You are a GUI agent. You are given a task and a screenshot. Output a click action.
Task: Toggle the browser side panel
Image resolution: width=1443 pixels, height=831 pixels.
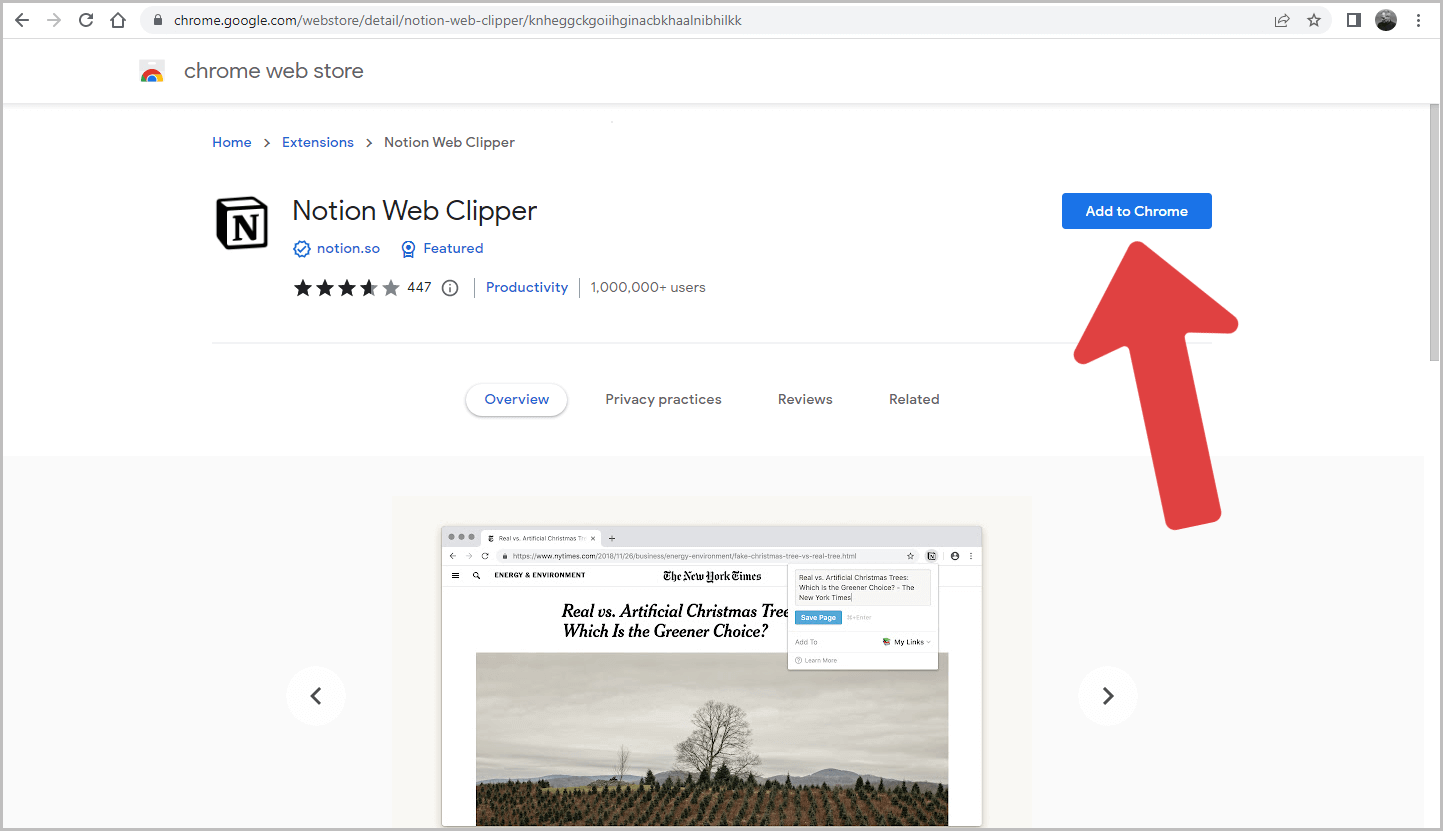click(x=1351, y=20)
